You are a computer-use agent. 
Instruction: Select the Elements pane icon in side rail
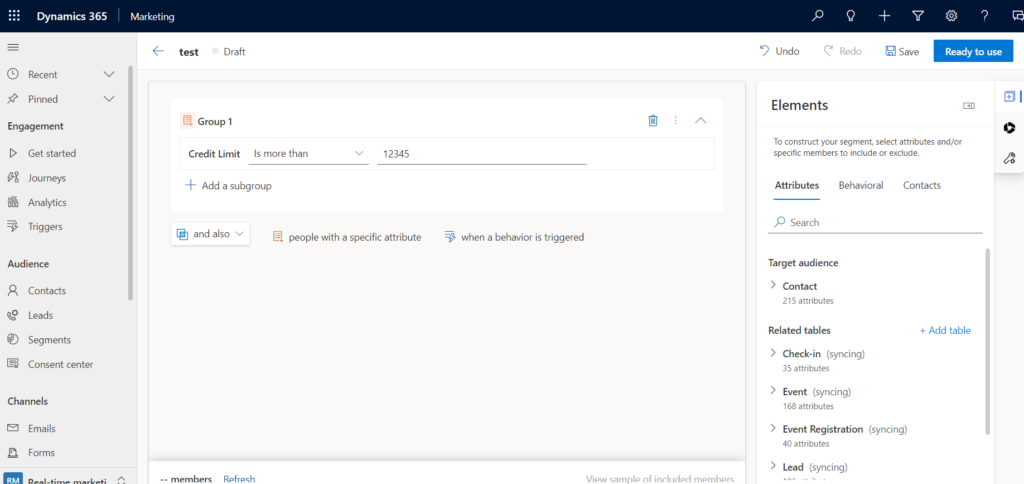click(1010, 97)
